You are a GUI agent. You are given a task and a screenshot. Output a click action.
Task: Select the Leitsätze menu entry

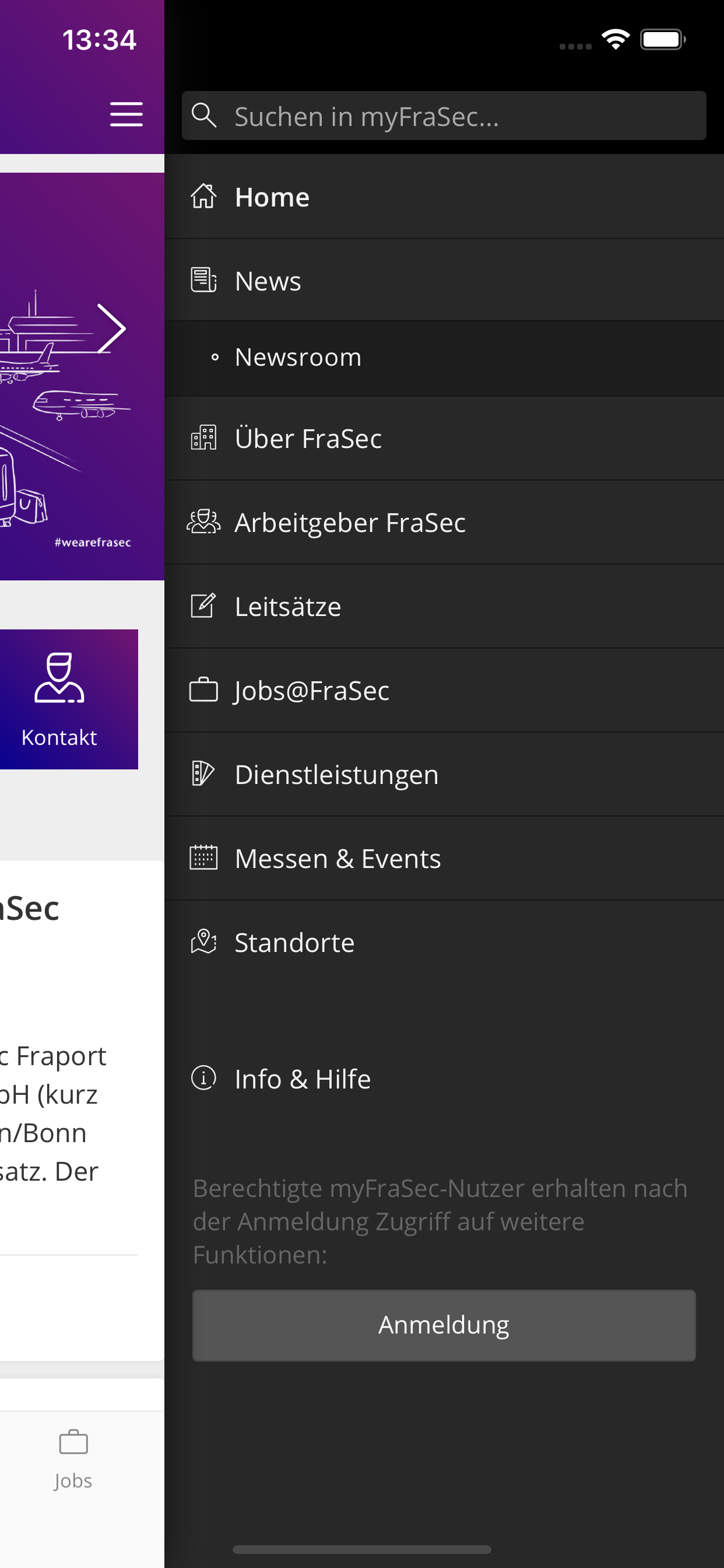click(288, 606)
